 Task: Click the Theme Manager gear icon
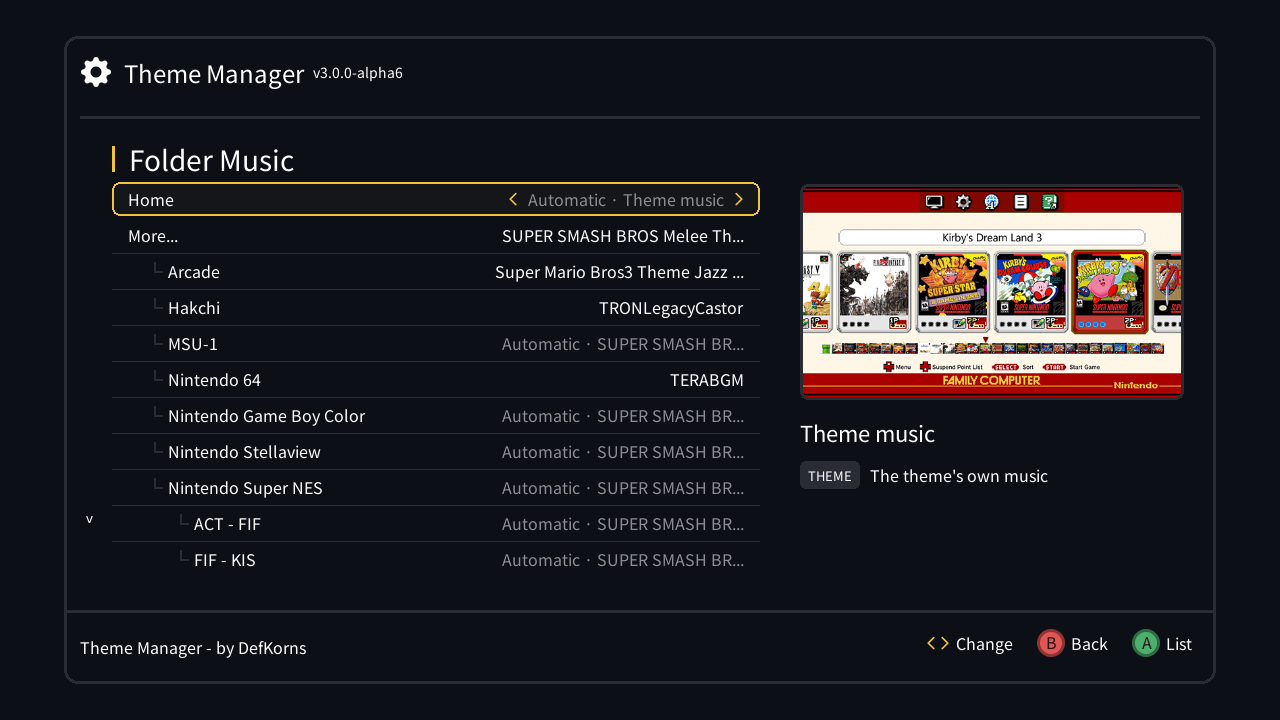96,72
